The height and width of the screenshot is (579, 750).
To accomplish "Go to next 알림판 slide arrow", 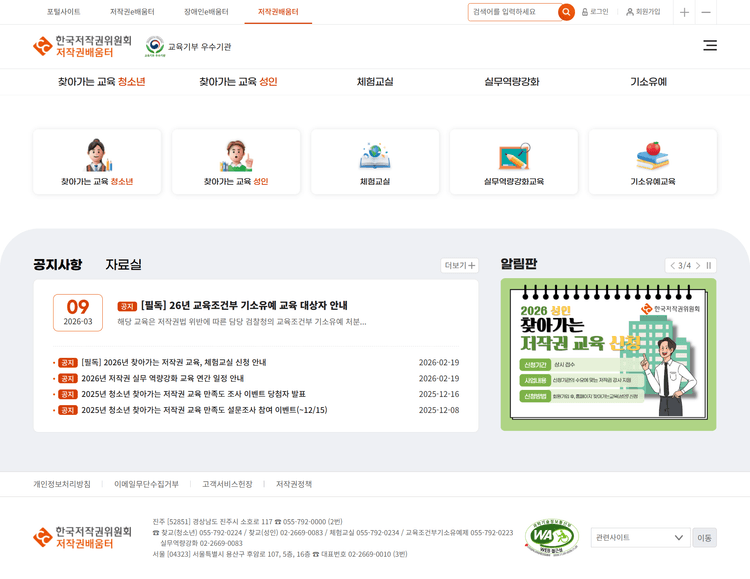I will click(698, 266).
